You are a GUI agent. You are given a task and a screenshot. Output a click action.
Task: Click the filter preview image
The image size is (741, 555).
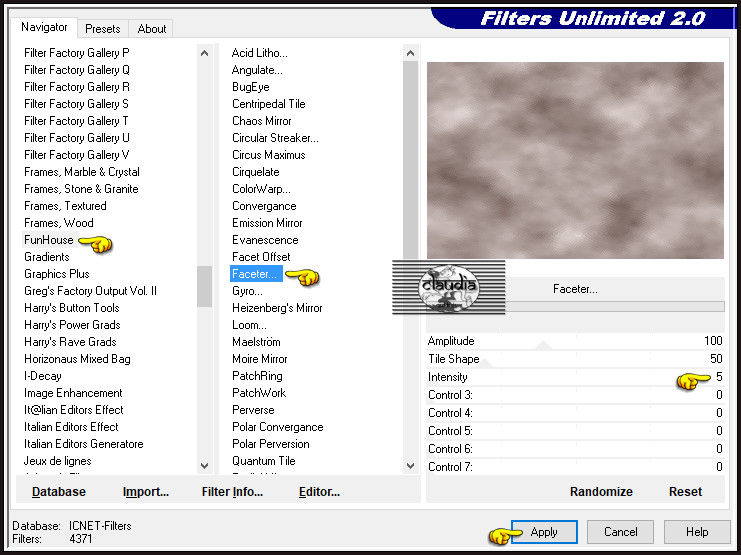coord(575,160)
